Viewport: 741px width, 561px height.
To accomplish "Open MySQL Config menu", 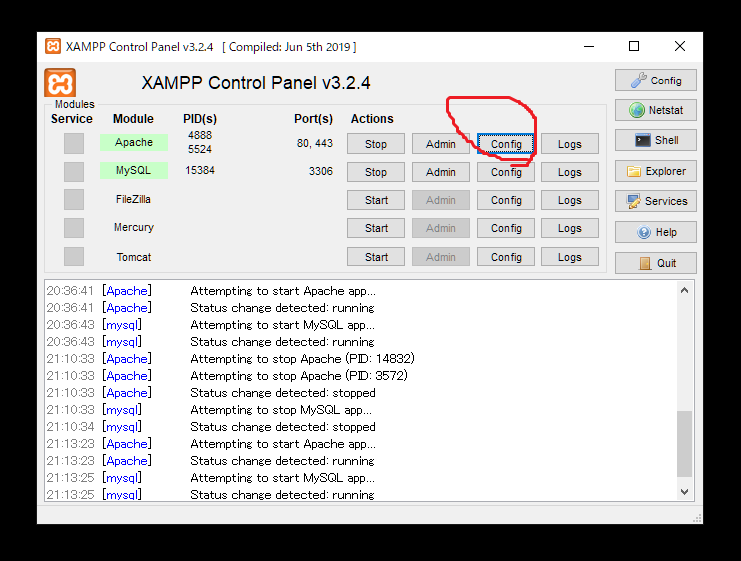I will pyautogui.click(x=506, y=172).
